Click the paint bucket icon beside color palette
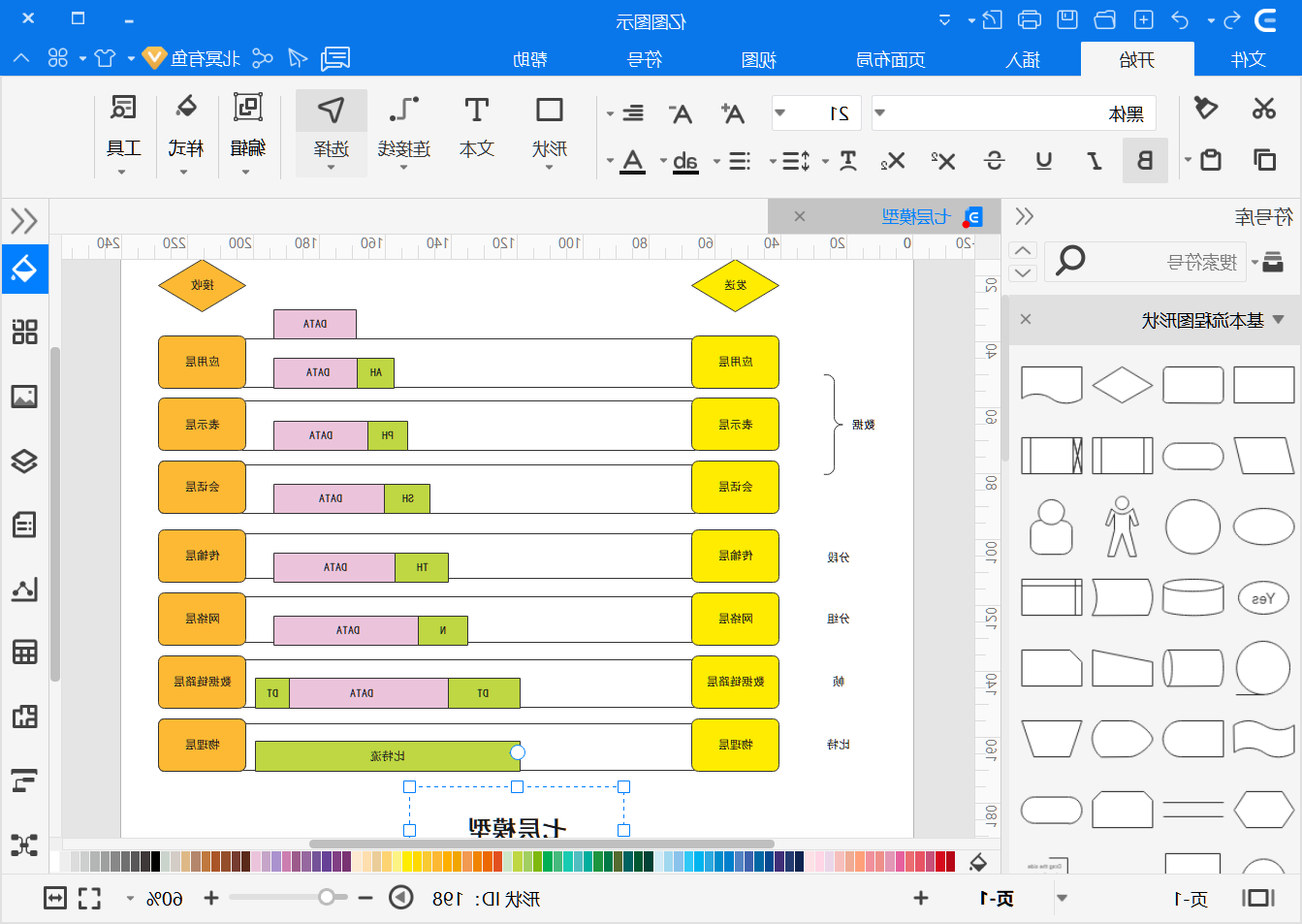The height and width of the screenshot is (924, 1302). tap(978, 862)
